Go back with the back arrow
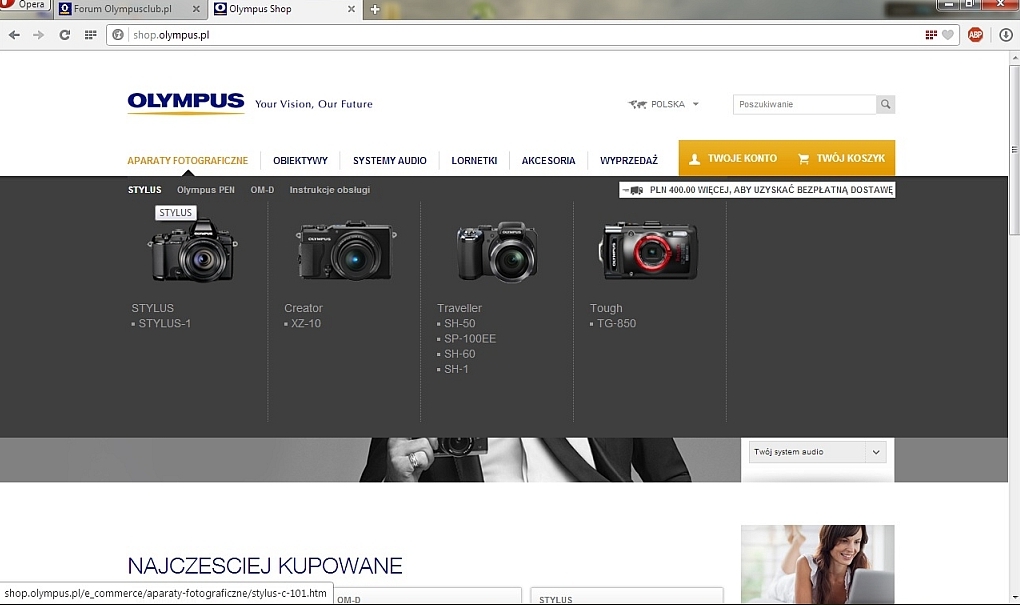This screenshot has width=1020, height=605. click(14, 35)
